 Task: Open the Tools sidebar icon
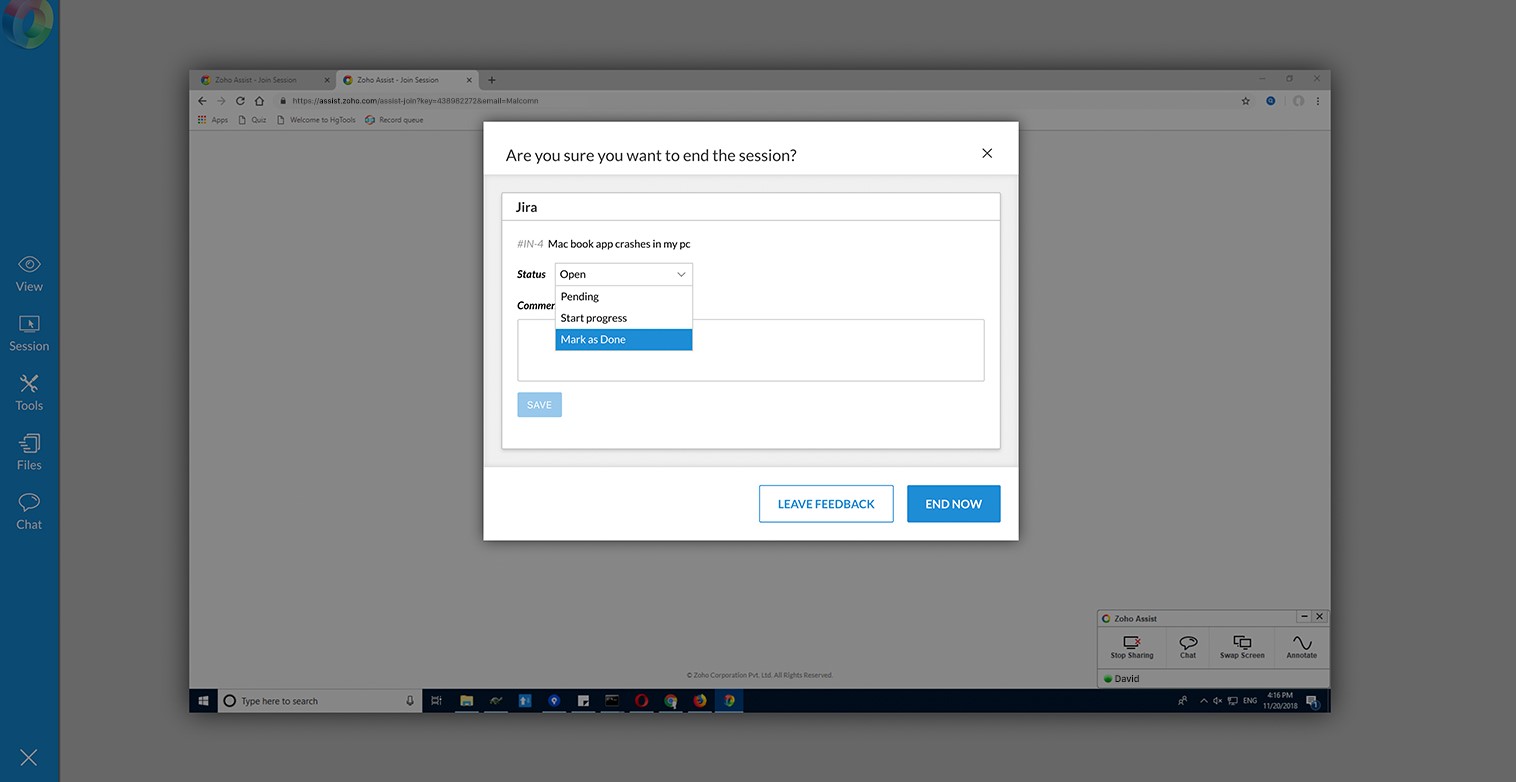click(x=29, y=392)
